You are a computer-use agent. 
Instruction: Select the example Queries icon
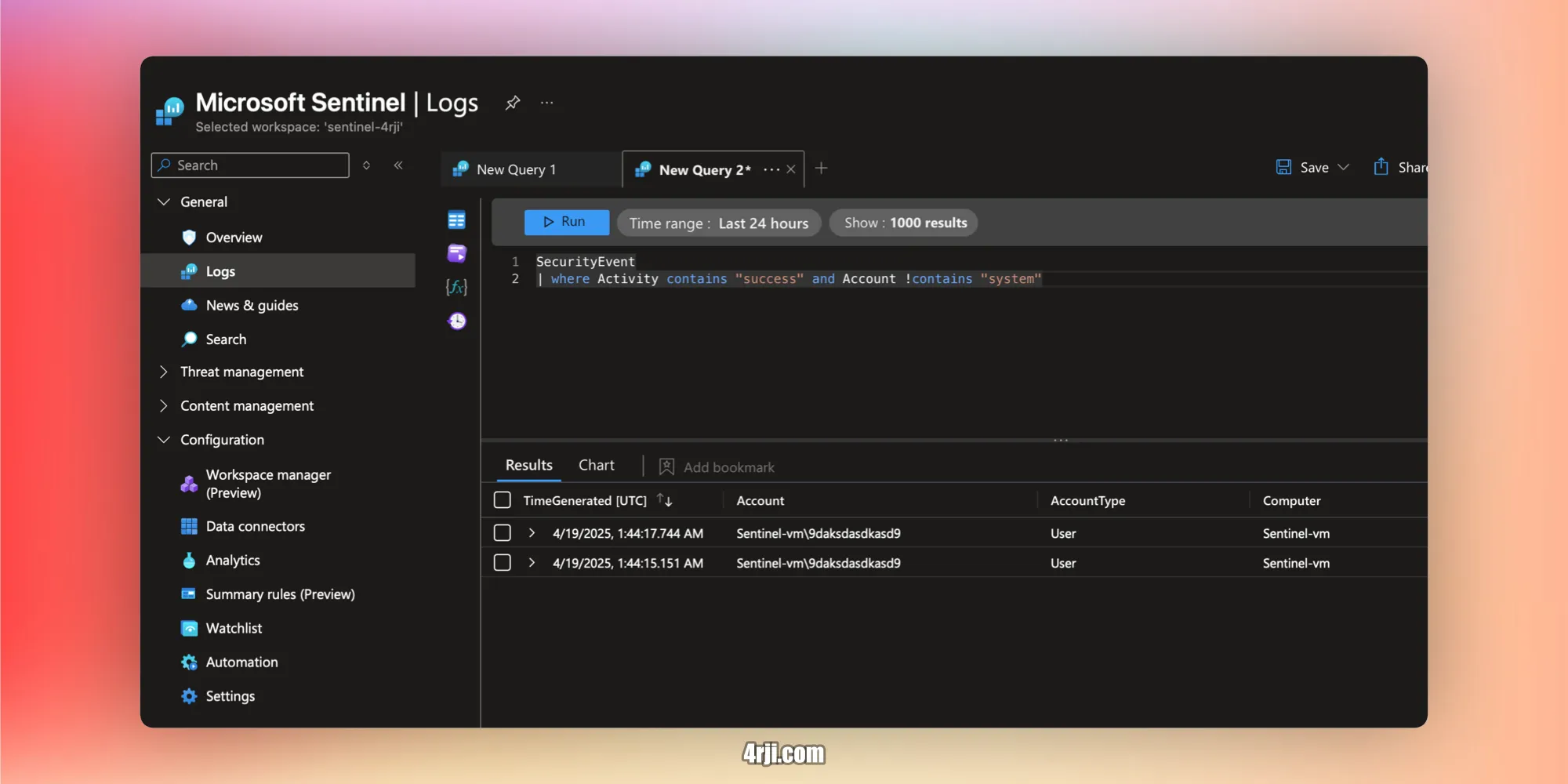coord(456,253)
